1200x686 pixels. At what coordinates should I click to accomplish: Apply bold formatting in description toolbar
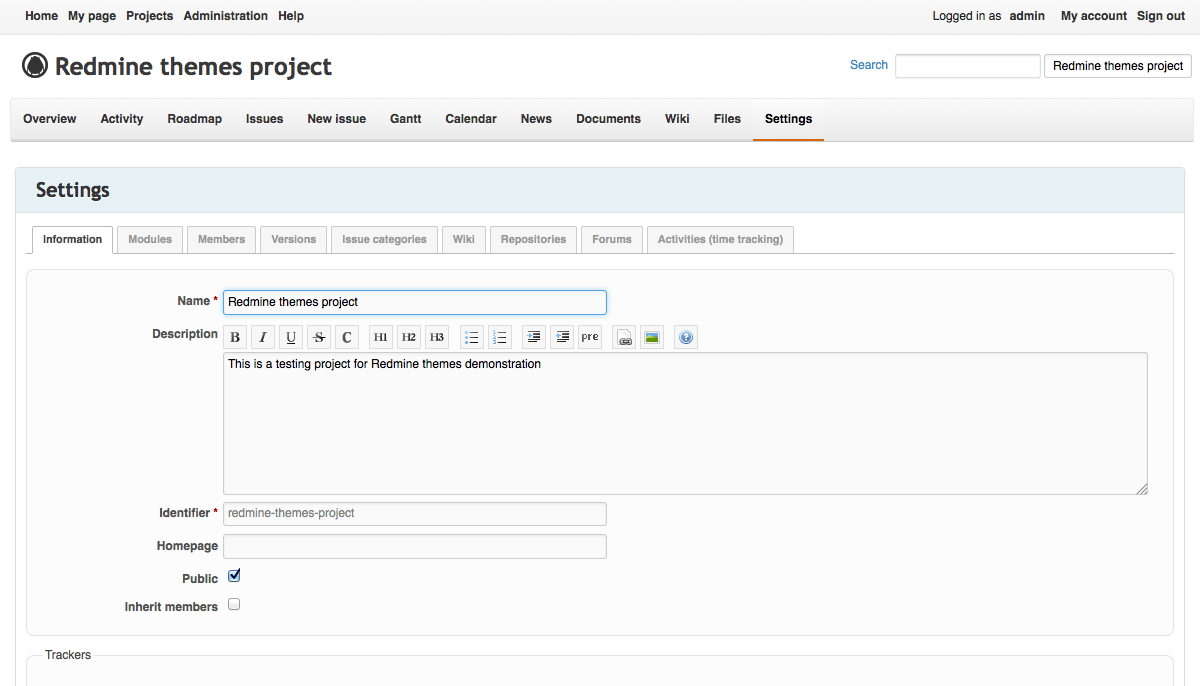[x=235, y=337]
